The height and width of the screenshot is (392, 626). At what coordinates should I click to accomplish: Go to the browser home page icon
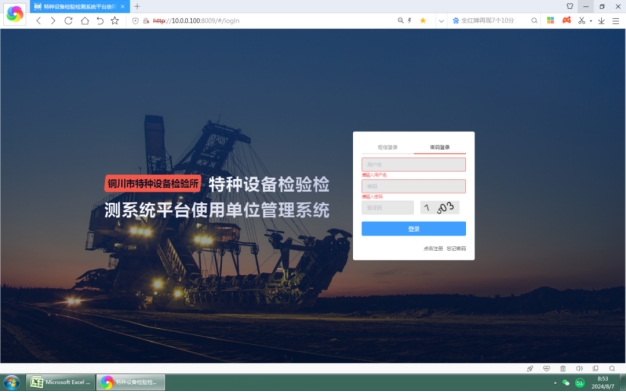85,21
